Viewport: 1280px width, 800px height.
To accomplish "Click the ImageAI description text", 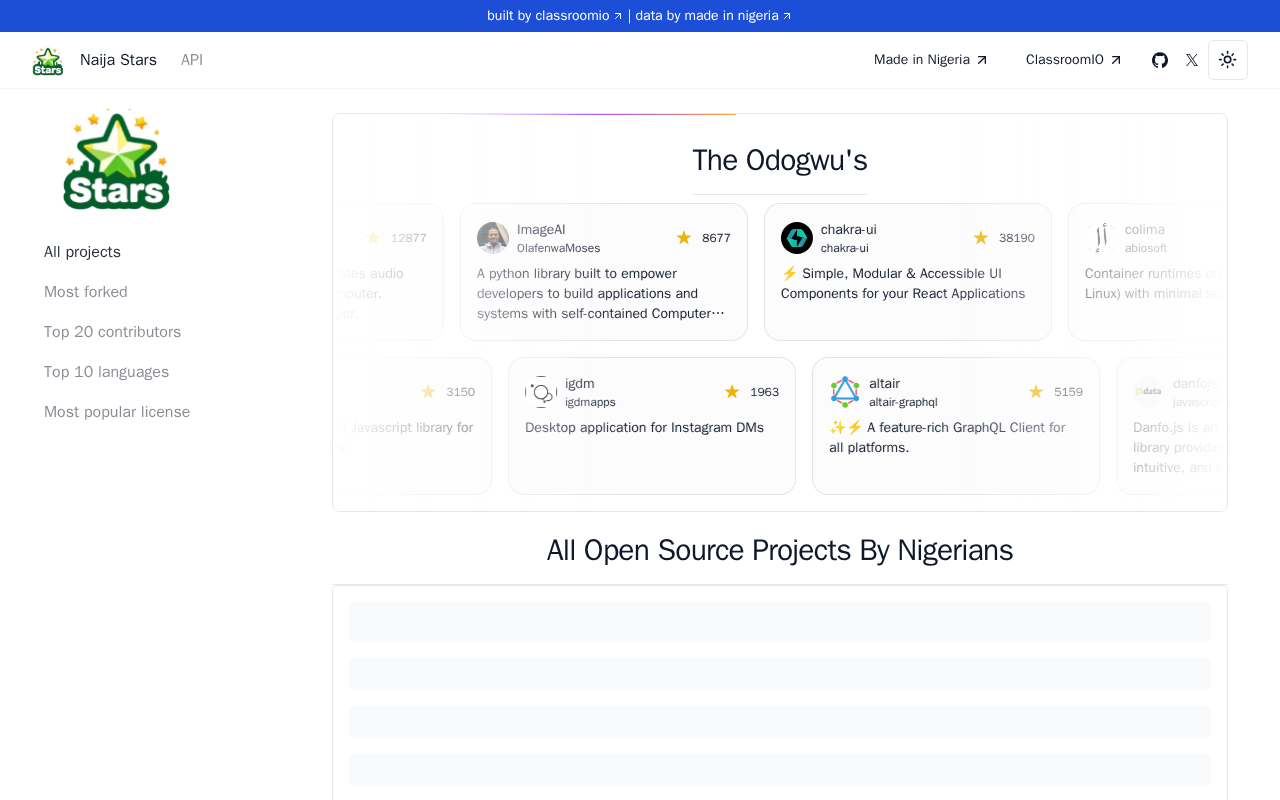I will (x=602, y=294).
